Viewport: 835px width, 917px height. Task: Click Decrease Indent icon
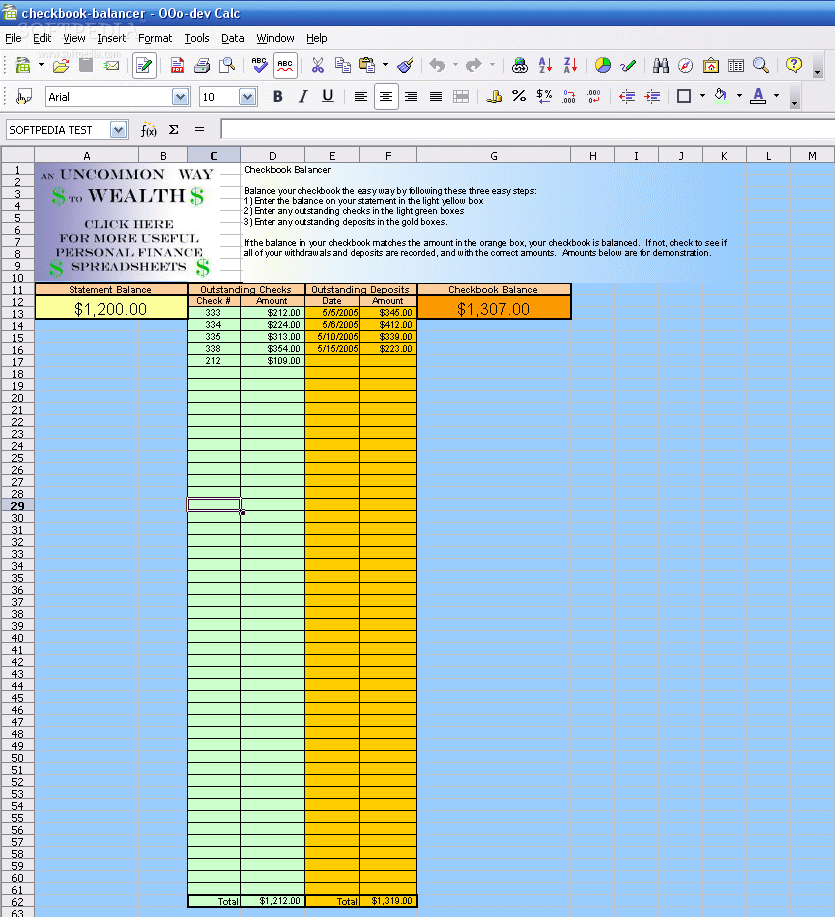(627, 96)
